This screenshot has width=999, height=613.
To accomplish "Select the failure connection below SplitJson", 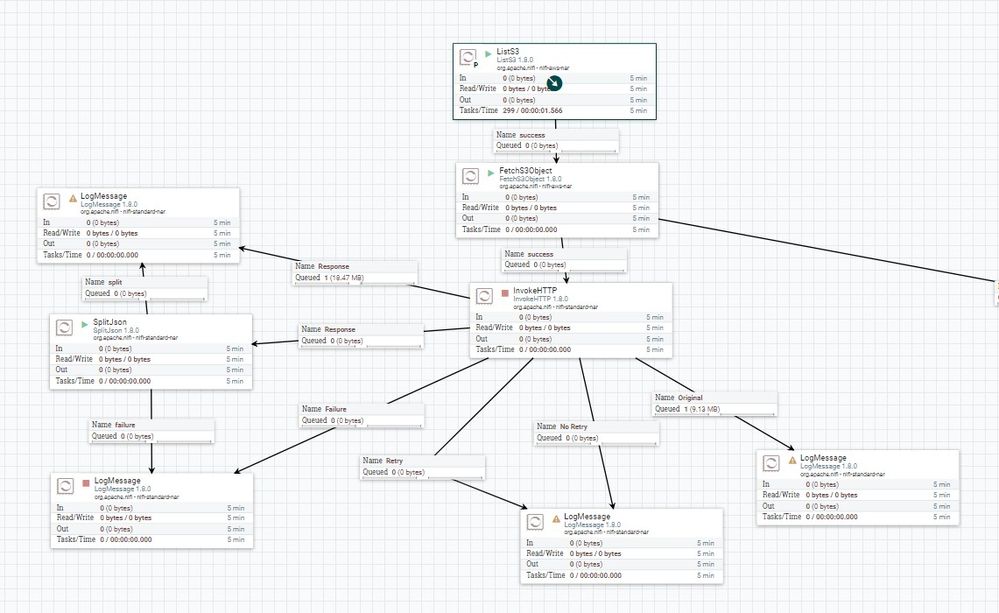I will (151, 431).
